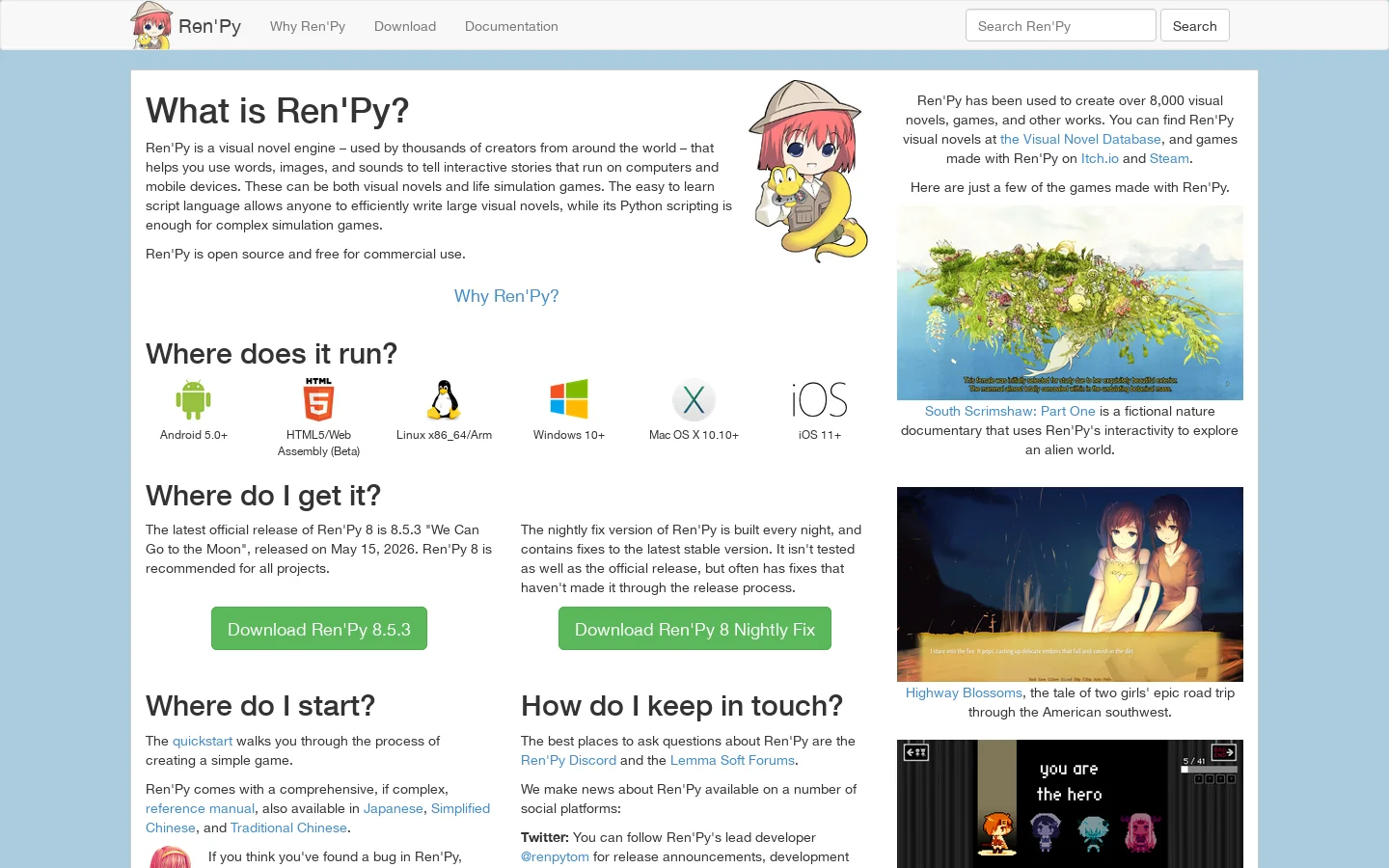
Task: Click Download Ren'Py 8 Nightly Fix button
Action: [694, 629]
